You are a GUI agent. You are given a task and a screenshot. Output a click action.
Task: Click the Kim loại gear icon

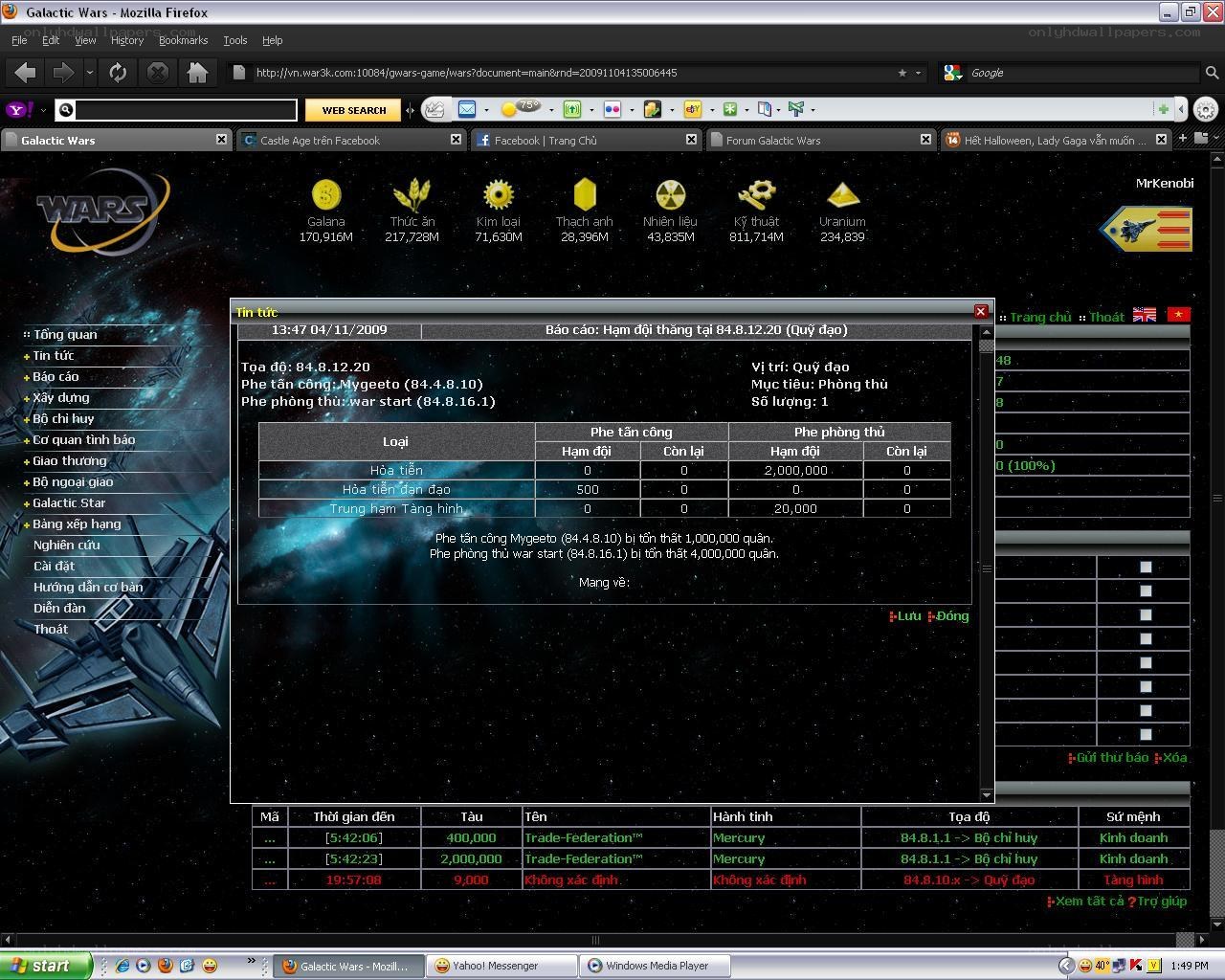click(499, 195)
